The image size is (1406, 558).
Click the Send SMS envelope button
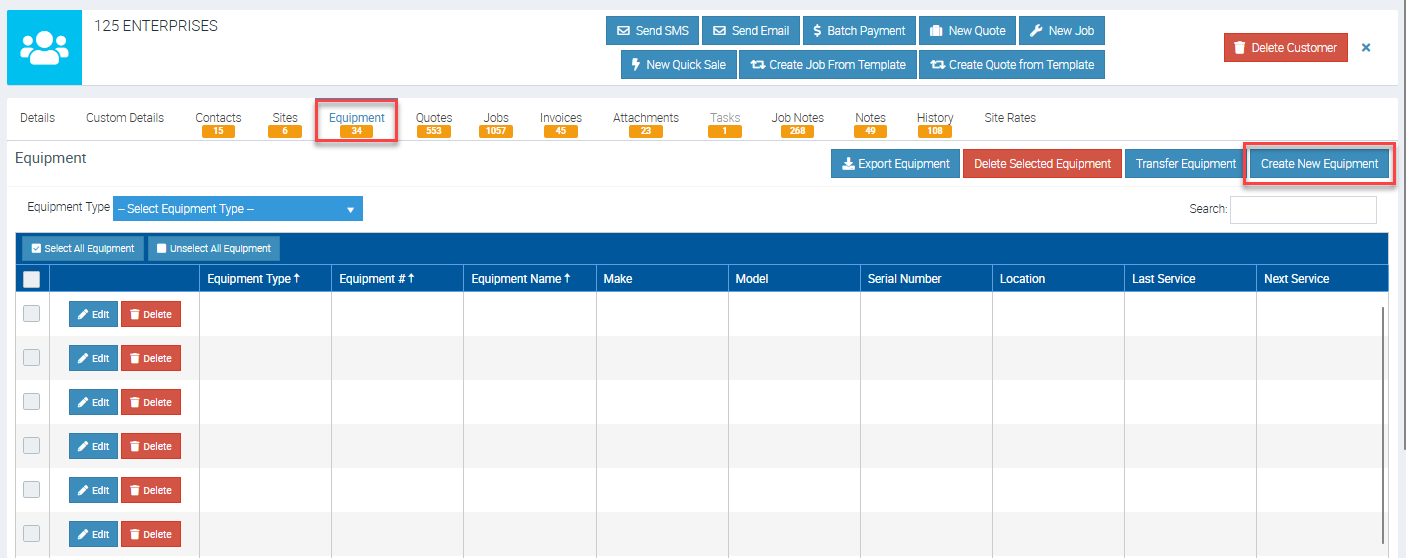(x=652, y=30)
